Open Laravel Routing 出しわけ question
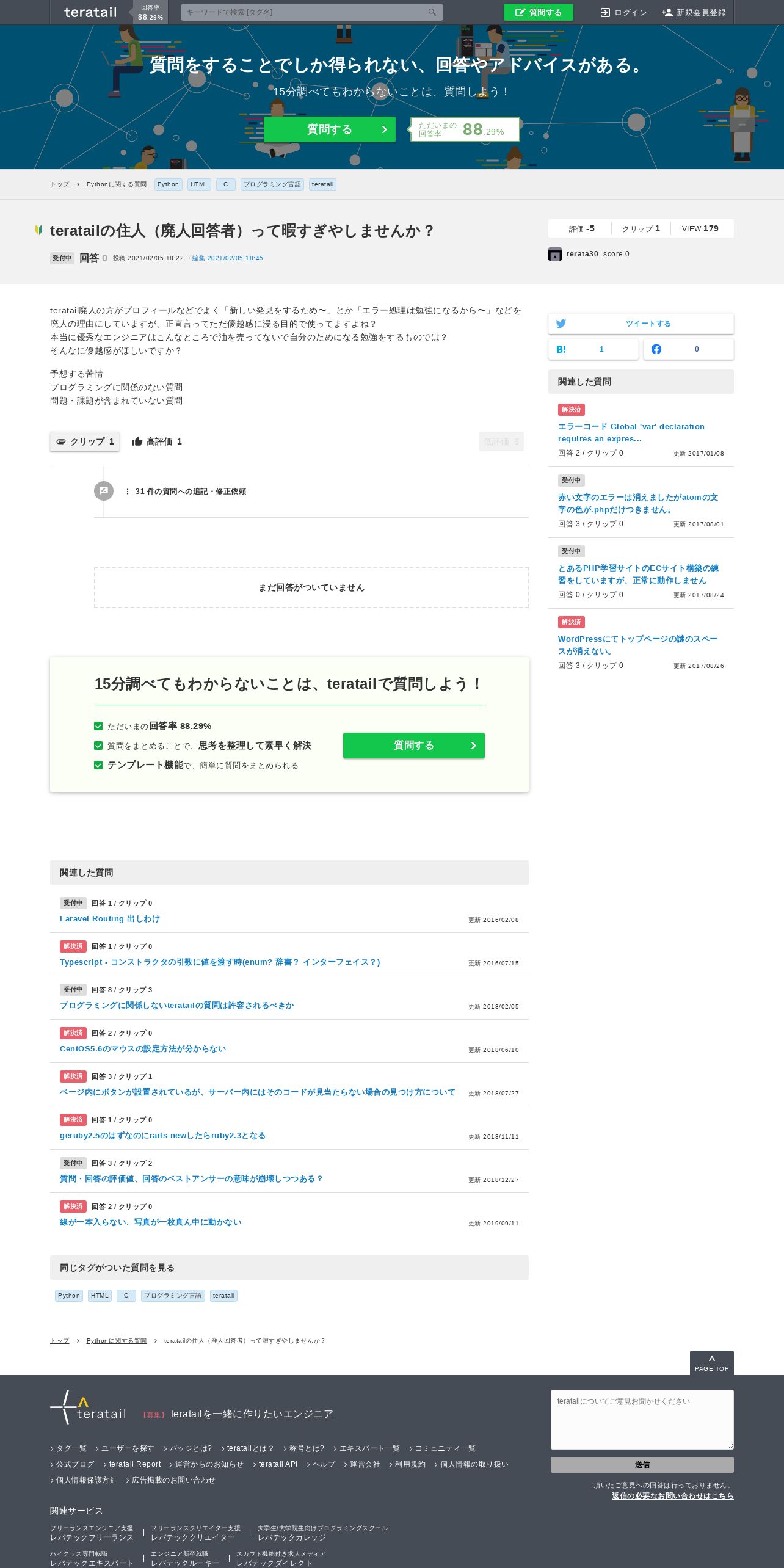Viewport: 784px width, 1568px height. (x=110, y=919)
